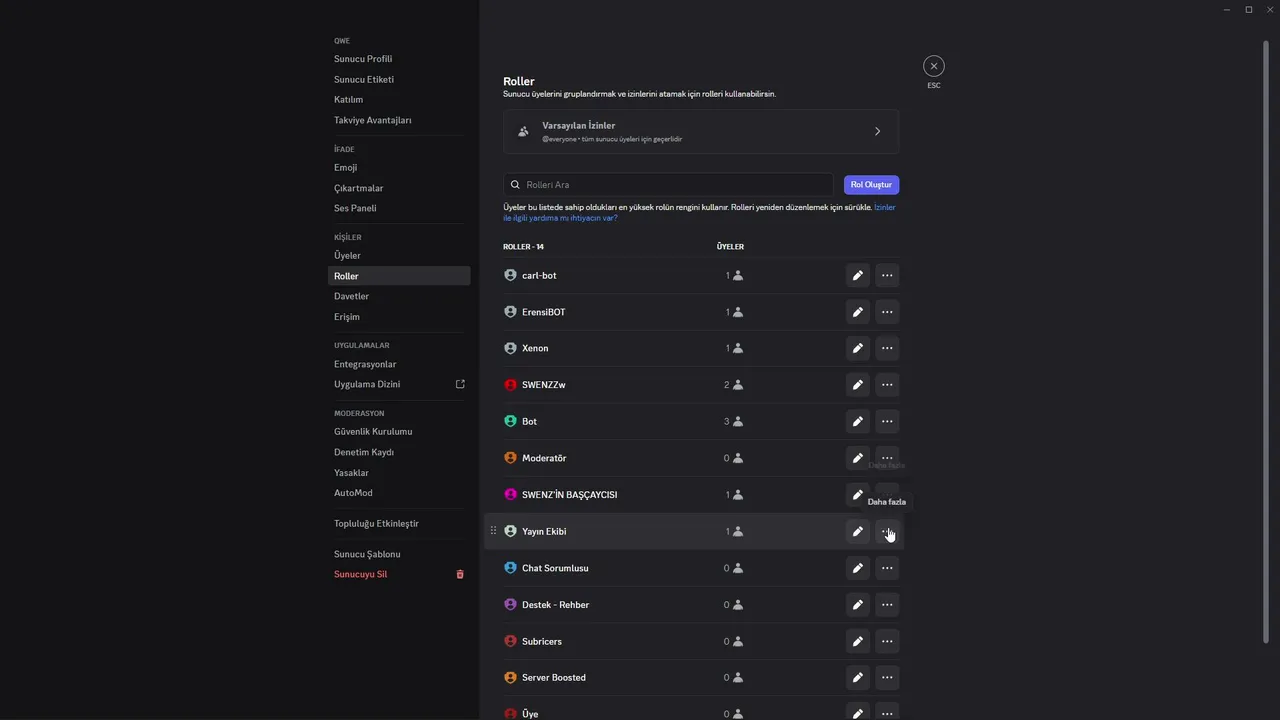
Task: Open more options for Subricers role
Action: click(x=887, y=641)
